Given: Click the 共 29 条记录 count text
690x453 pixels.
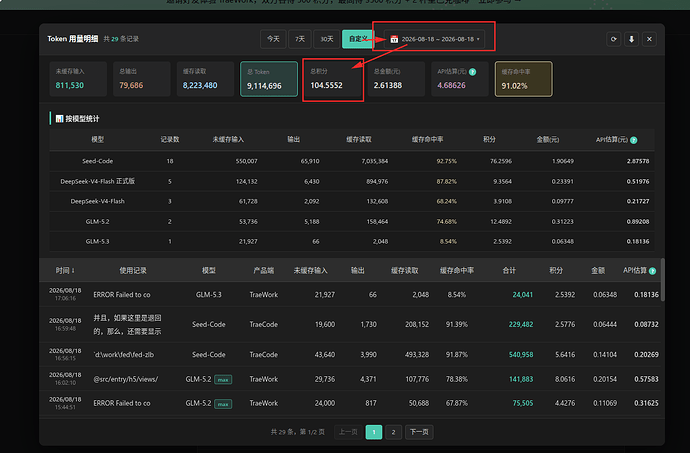Looking at the screenshot, I should (x=121, y=39).
